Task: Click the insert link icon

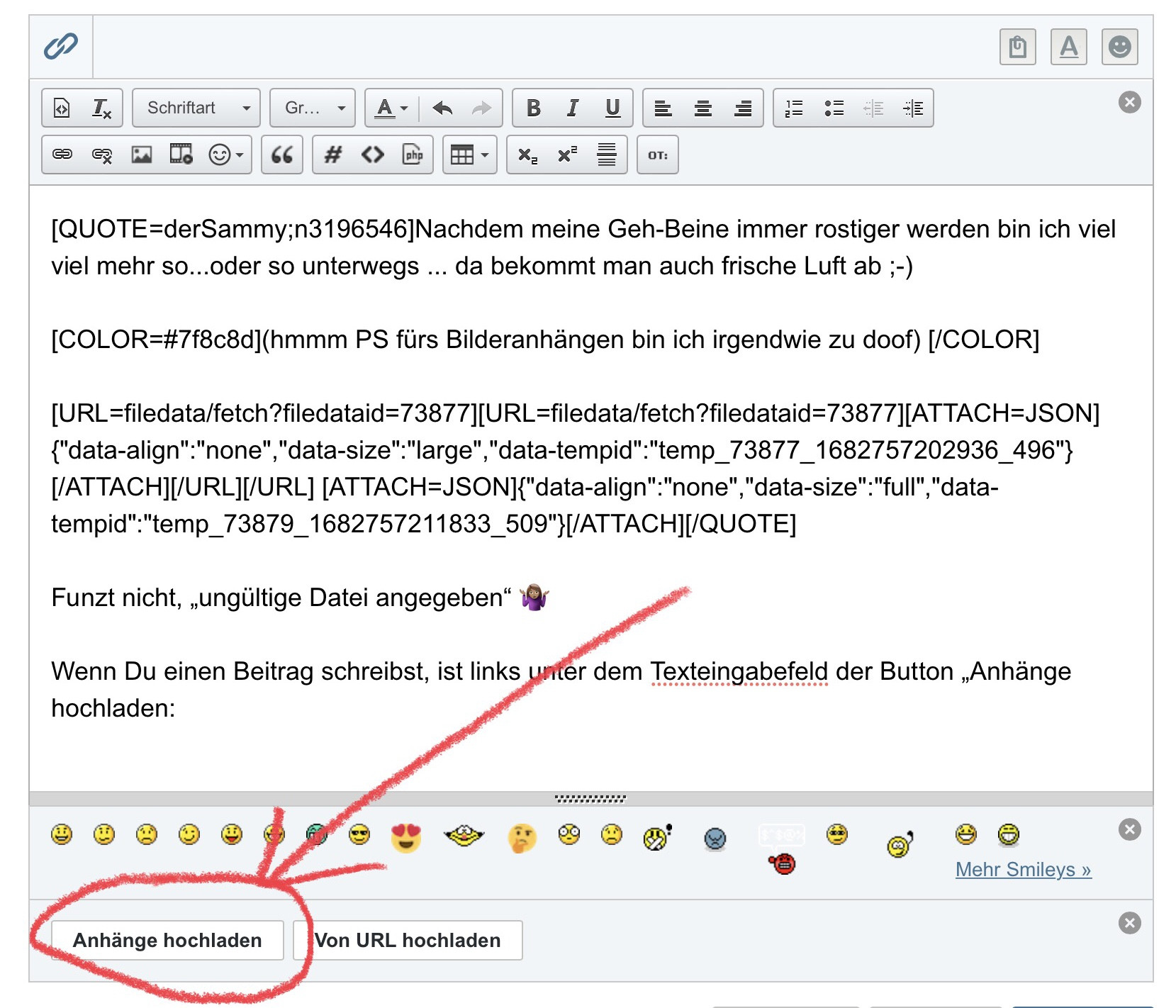Action: (x=62, y=155)
